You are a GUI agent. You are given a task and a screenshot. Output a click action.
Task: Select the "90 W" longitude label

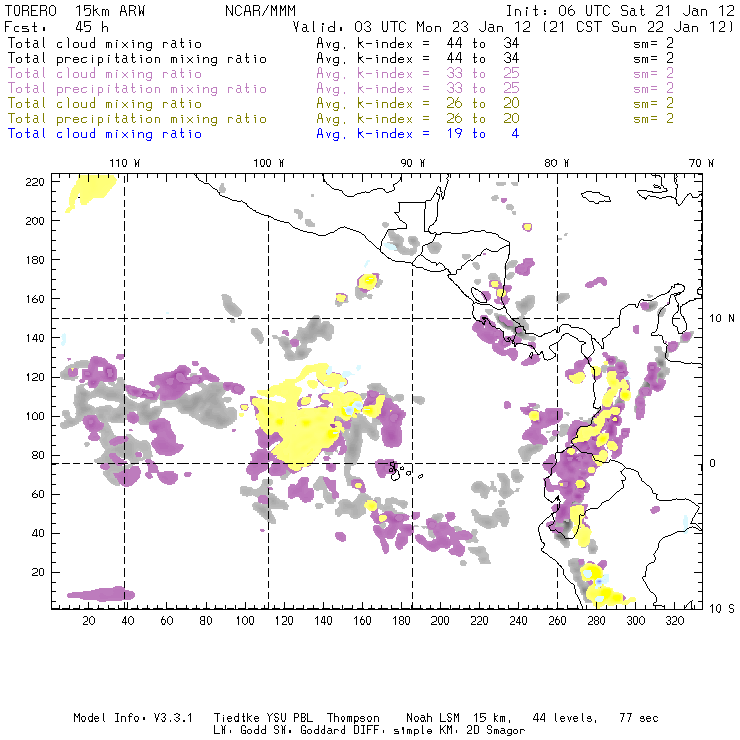coord(413,163)
